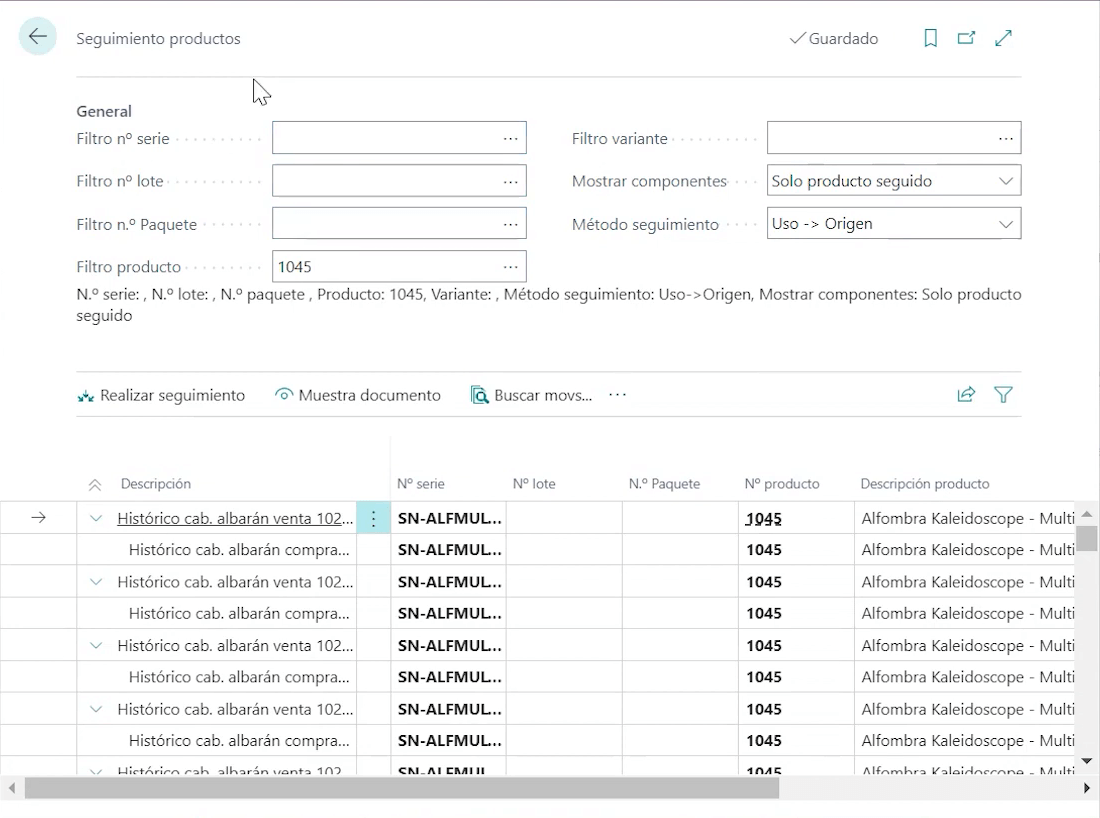Open row options menu for first row
This screenshot has width=1100, height=818.
[x=373, y=518]
